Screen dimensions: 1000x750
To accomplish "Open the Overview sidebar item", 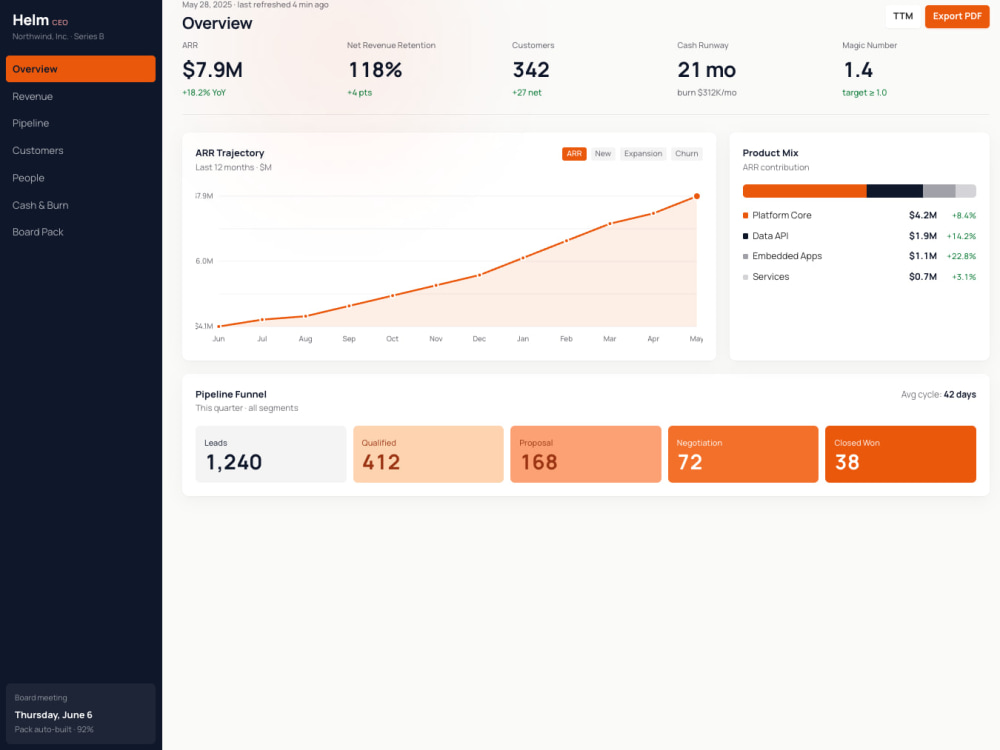I will [80, 69].
